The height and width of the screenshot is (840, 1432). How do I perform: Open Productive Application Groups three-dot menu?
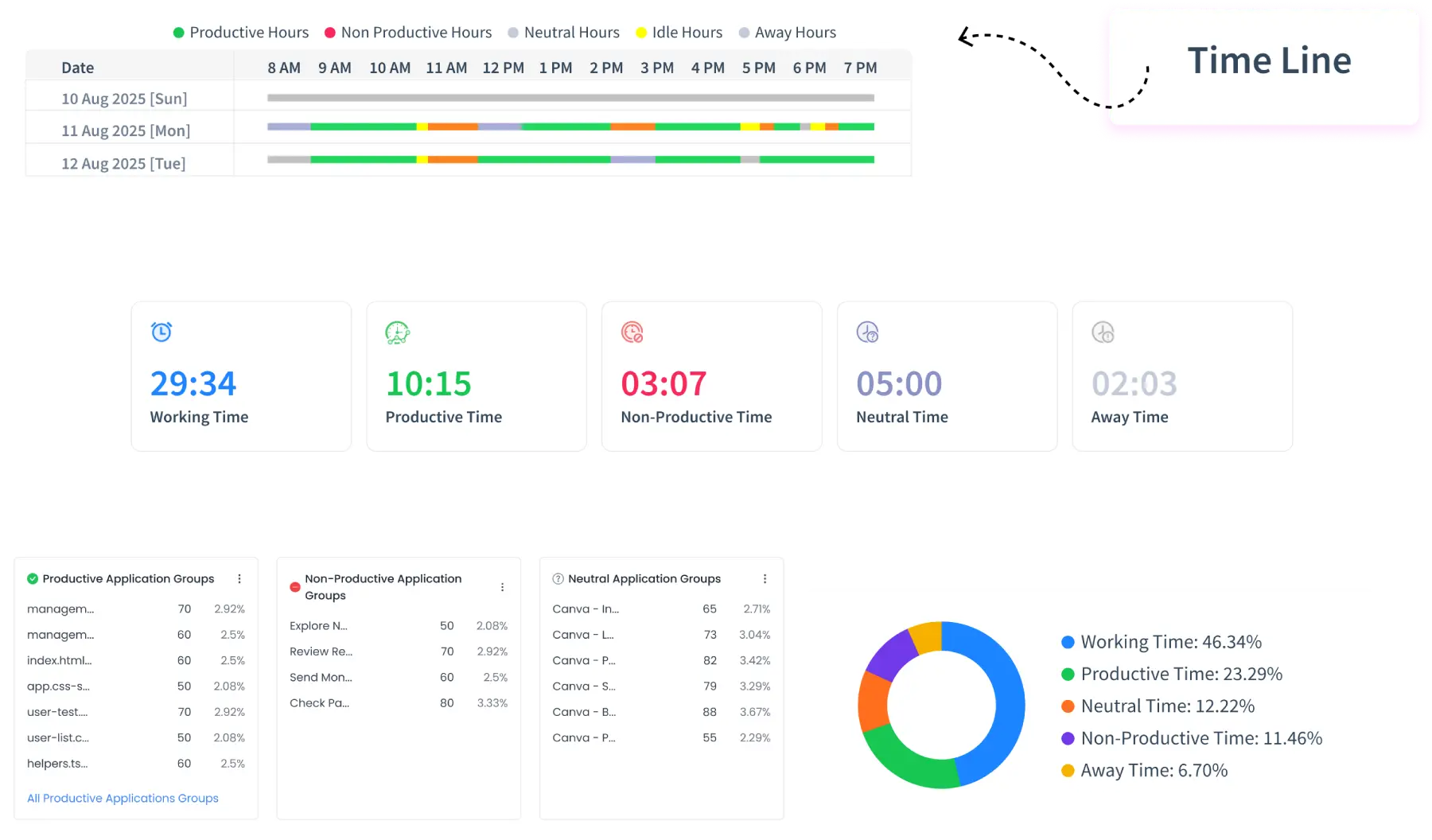click(239, 579)
